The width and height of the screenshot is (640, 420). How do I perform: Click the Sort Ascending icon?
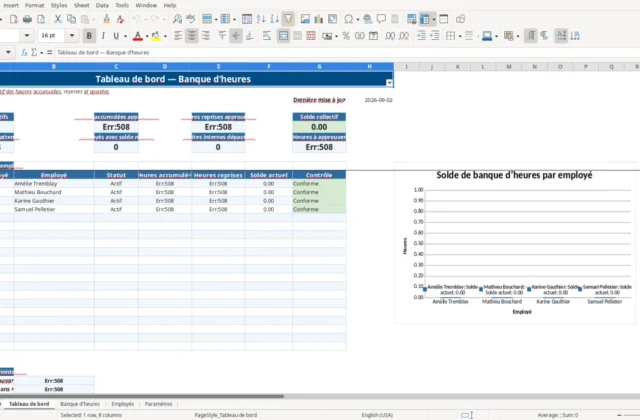(x=261, y=19)
